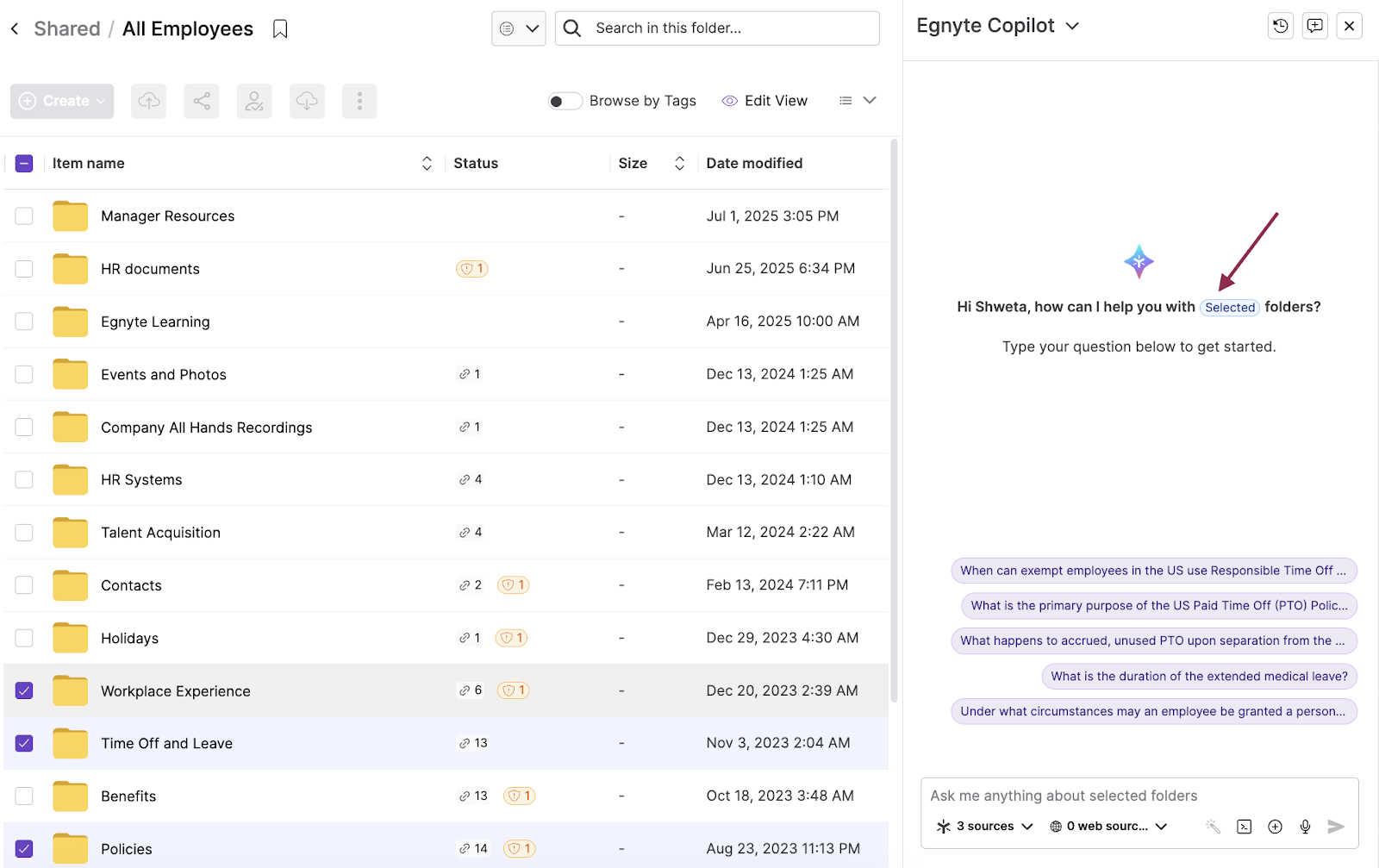Open the conversation history icon in Copilot
The height and width of the screenshot is (868, 1379).
click(1280, 26)
